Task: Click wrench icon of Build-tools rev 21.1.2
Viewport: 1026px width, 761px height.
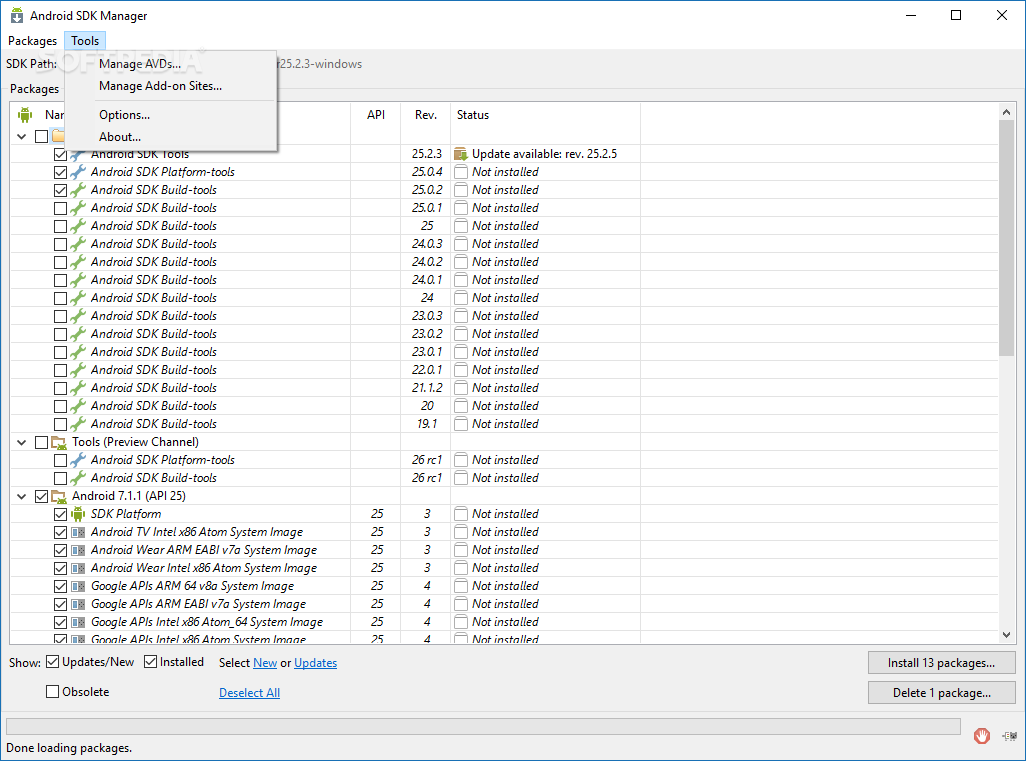Action: pos(78,388)
